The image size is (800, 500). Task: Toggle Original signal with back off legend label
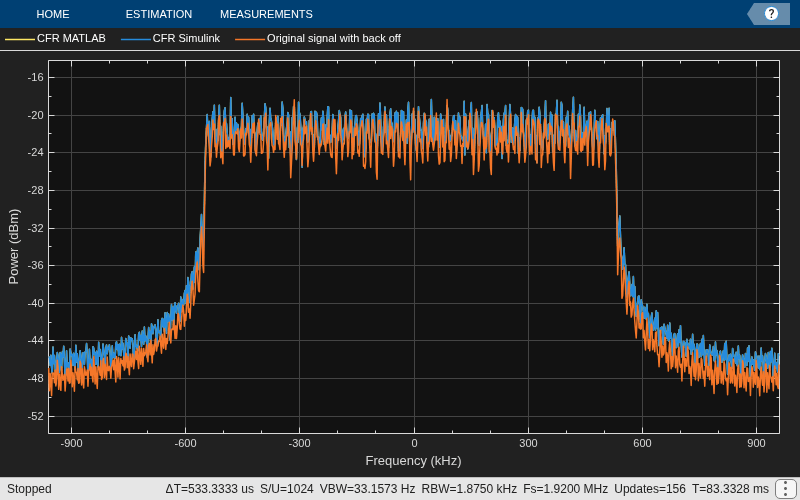point(334,38)
